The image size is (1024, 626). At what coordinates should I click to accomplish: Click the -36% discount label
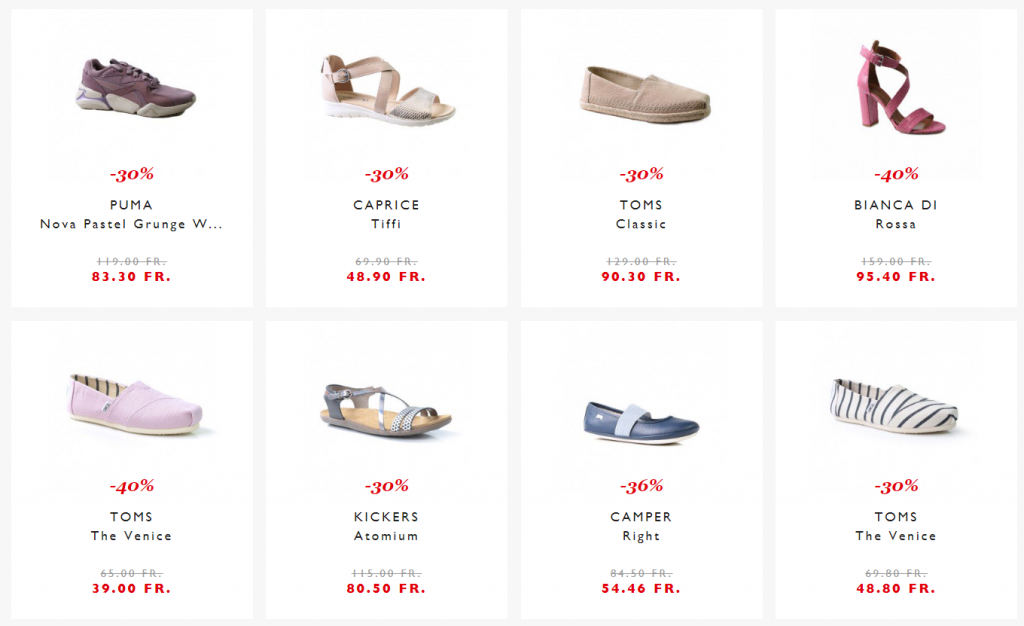[641, 486]
